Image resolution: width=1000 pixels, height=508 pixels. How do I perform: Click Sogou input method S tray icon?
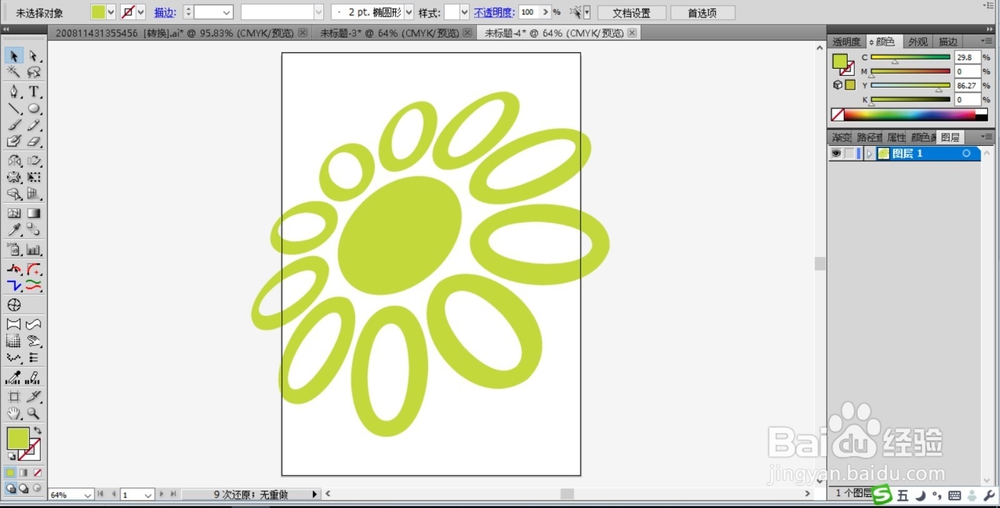coord(882,494)
